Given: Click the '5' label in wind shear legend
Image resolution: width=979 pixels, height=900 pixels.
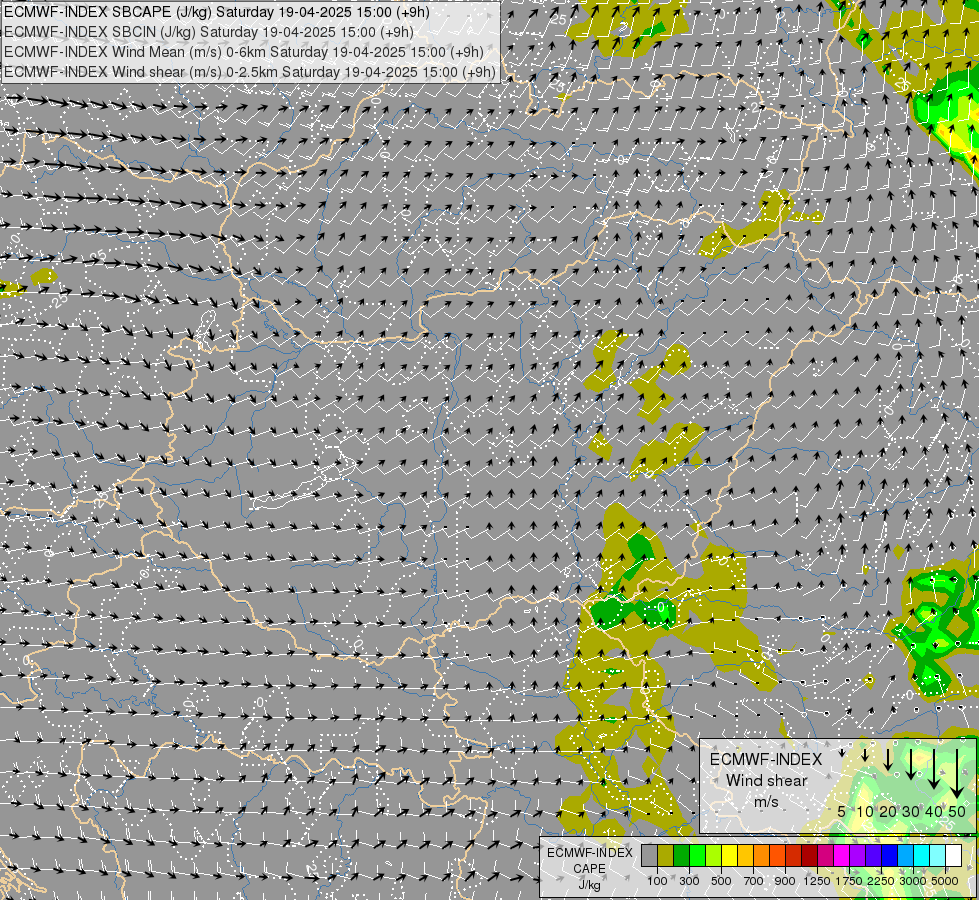Looking at the screenshot, I should click(x=841, y=811).
